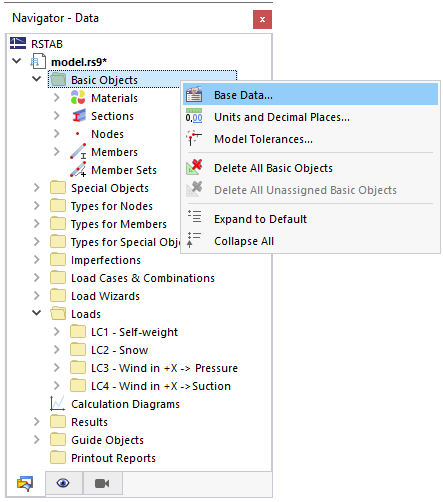443x502 pixels.
Task: Expand the Guide Objects folder
Action: pyautogui.click(x=37, y=440)
